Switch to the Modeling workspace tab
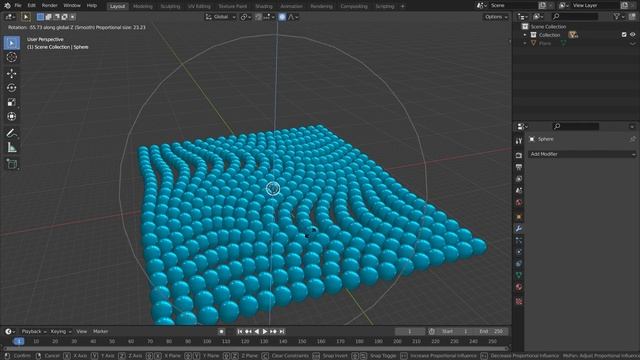Screen dimensions: 640x360 click(x=142, y=6)
